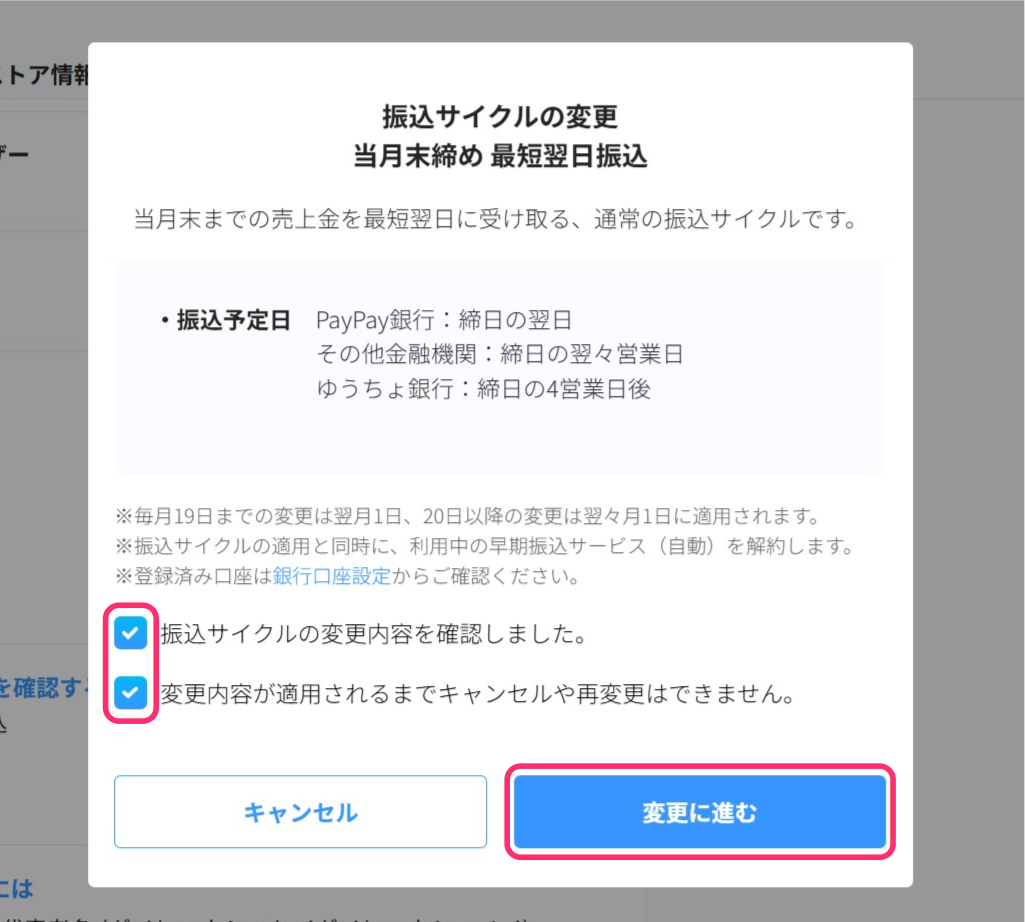The image size is (1025, 922).
Task: Click the note about 毎月19日までの変更
Action: coord(468,516)
